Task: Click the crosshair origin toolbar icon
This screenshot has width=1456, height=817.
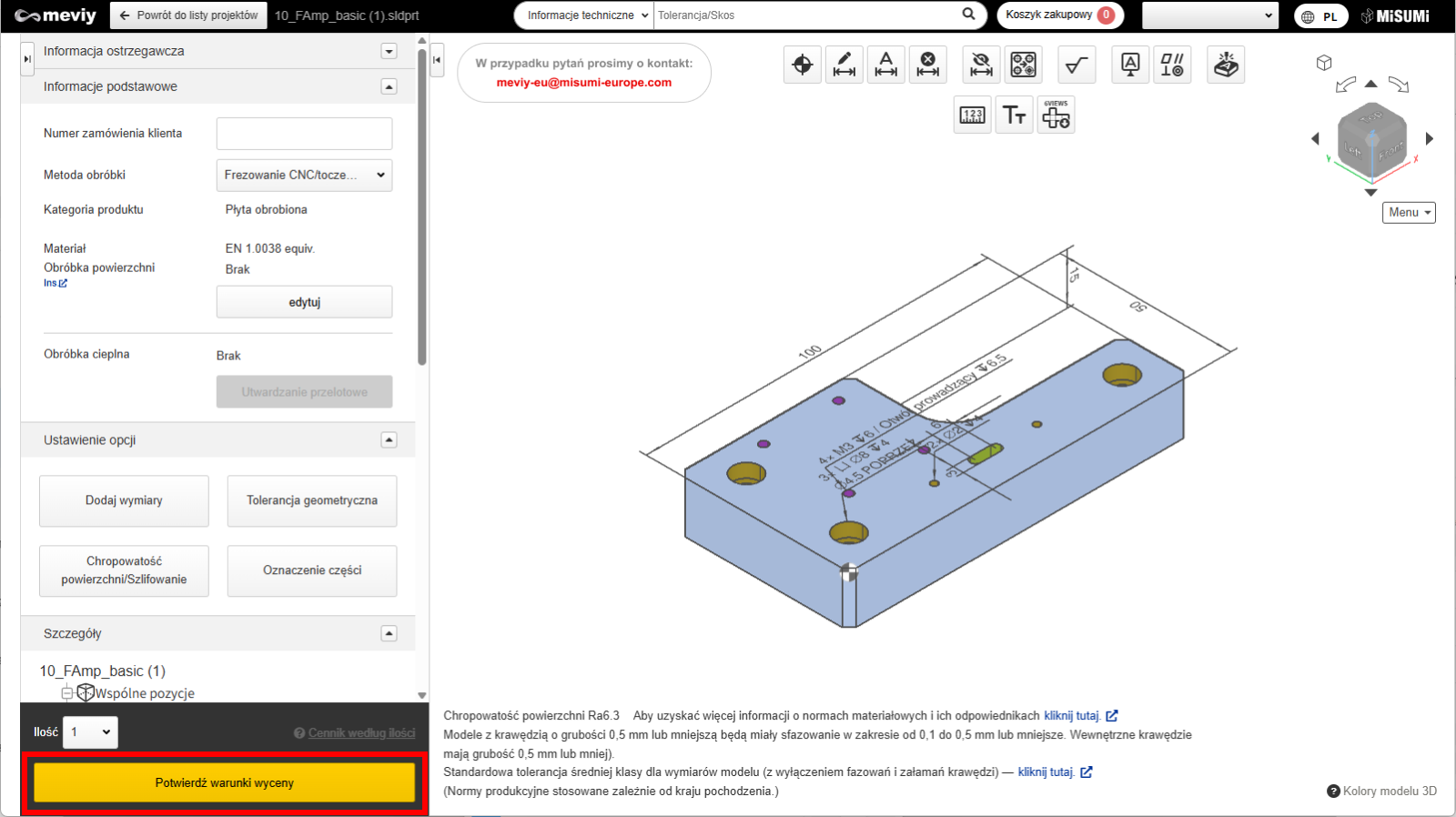Action: pos(802,65)
